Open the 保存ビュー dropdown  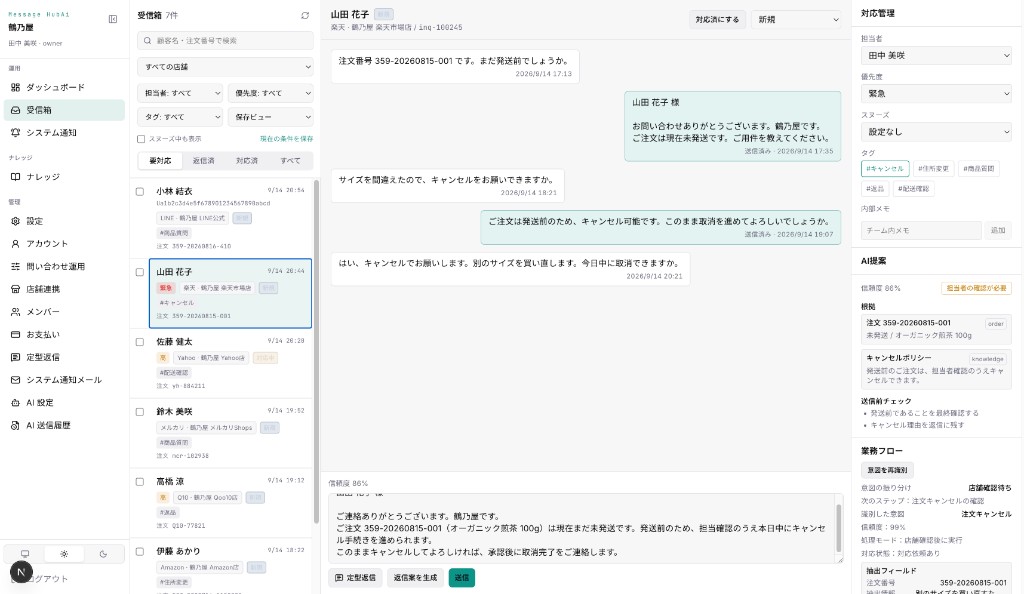270,117
